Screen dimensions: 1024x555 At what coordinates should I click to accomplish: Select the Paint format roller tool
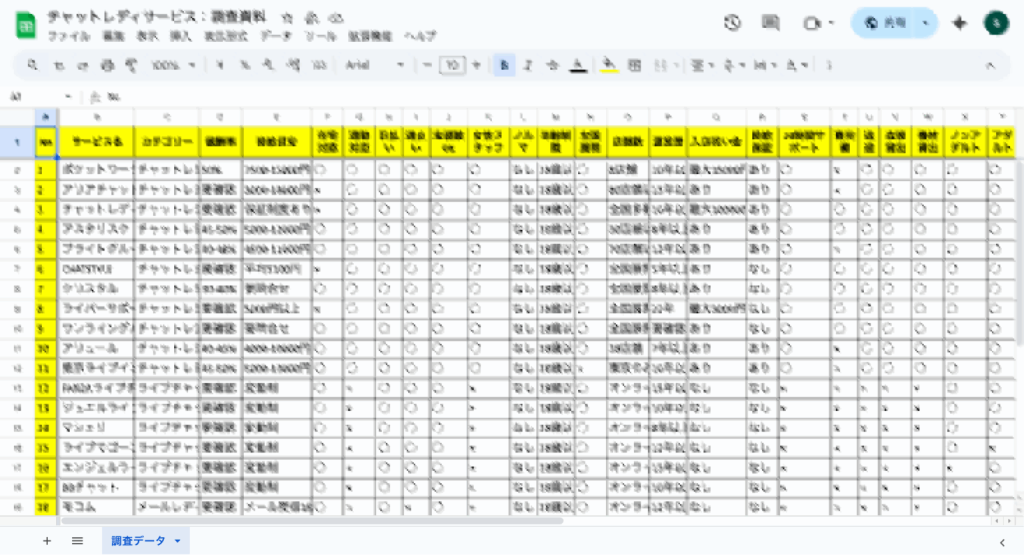(x=131, y=65)
